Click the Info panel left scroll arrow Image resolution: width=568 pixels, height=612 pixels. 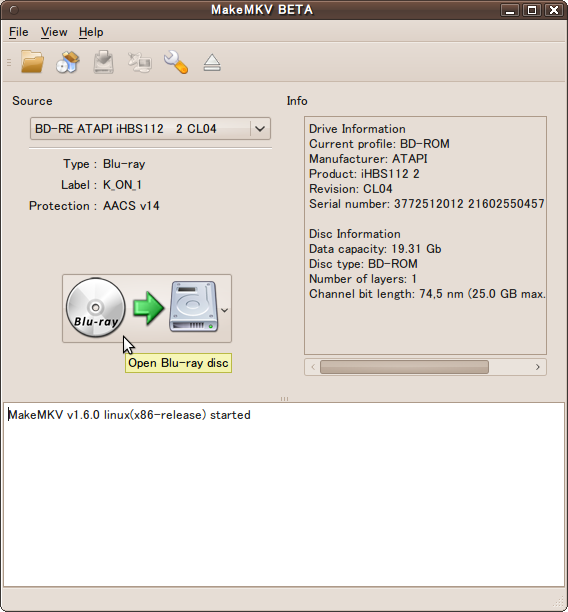313,367
